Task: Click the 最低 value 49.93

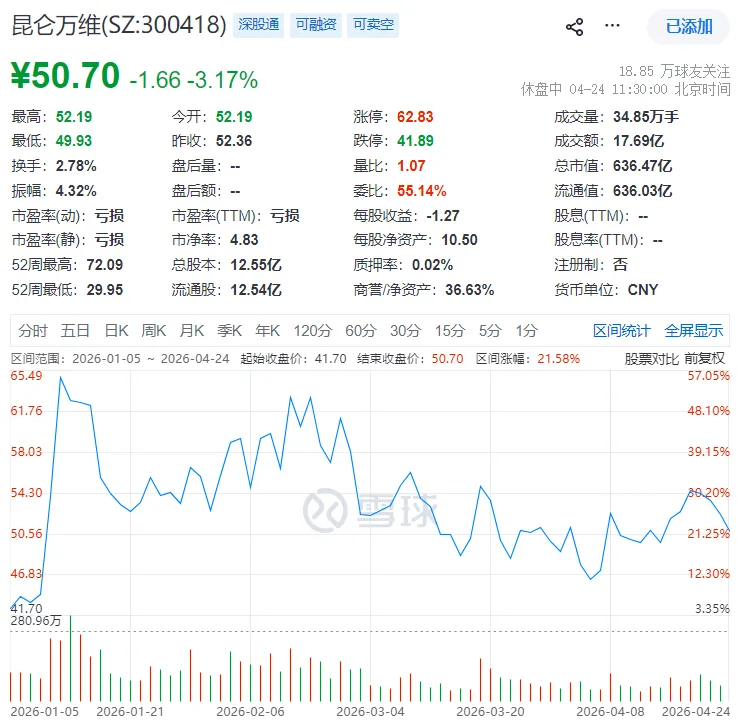Action: 74,141
